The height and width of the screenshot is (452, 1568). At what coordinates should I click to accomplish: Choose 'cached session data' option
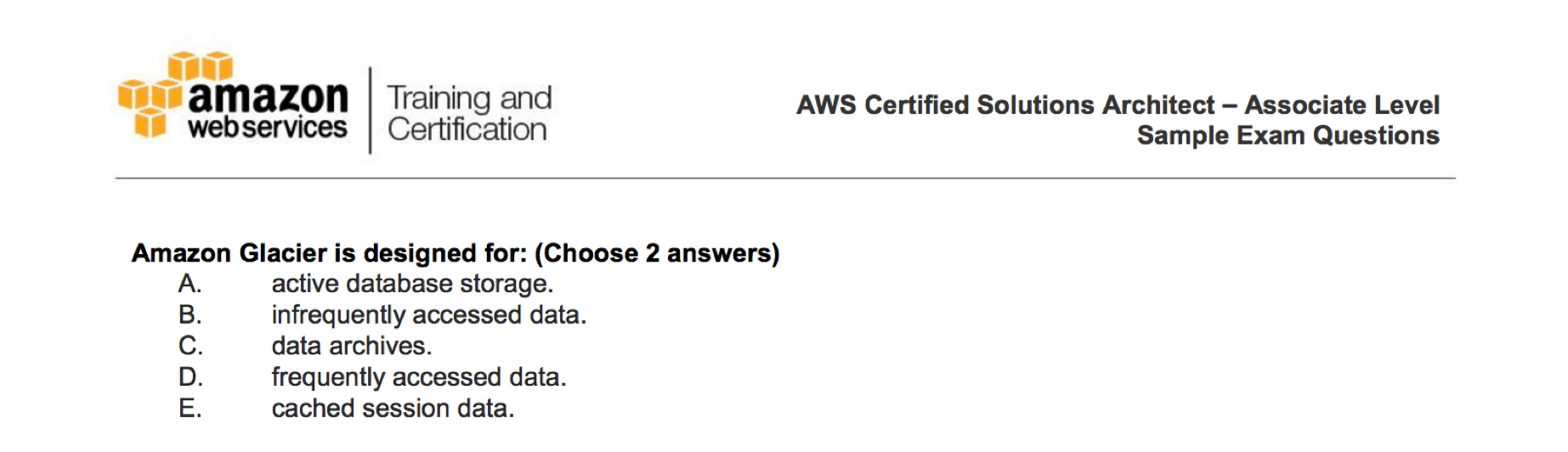click(x=393, y=409)
